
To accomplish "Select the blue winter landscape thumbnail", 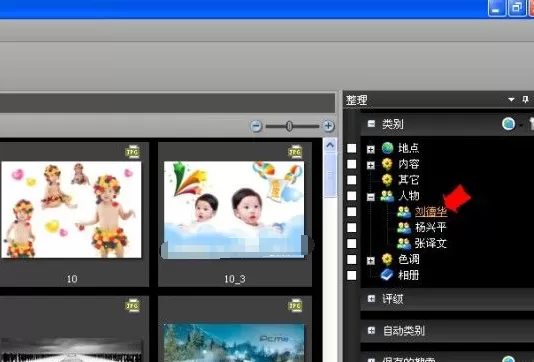I will (x=234, y=343).
